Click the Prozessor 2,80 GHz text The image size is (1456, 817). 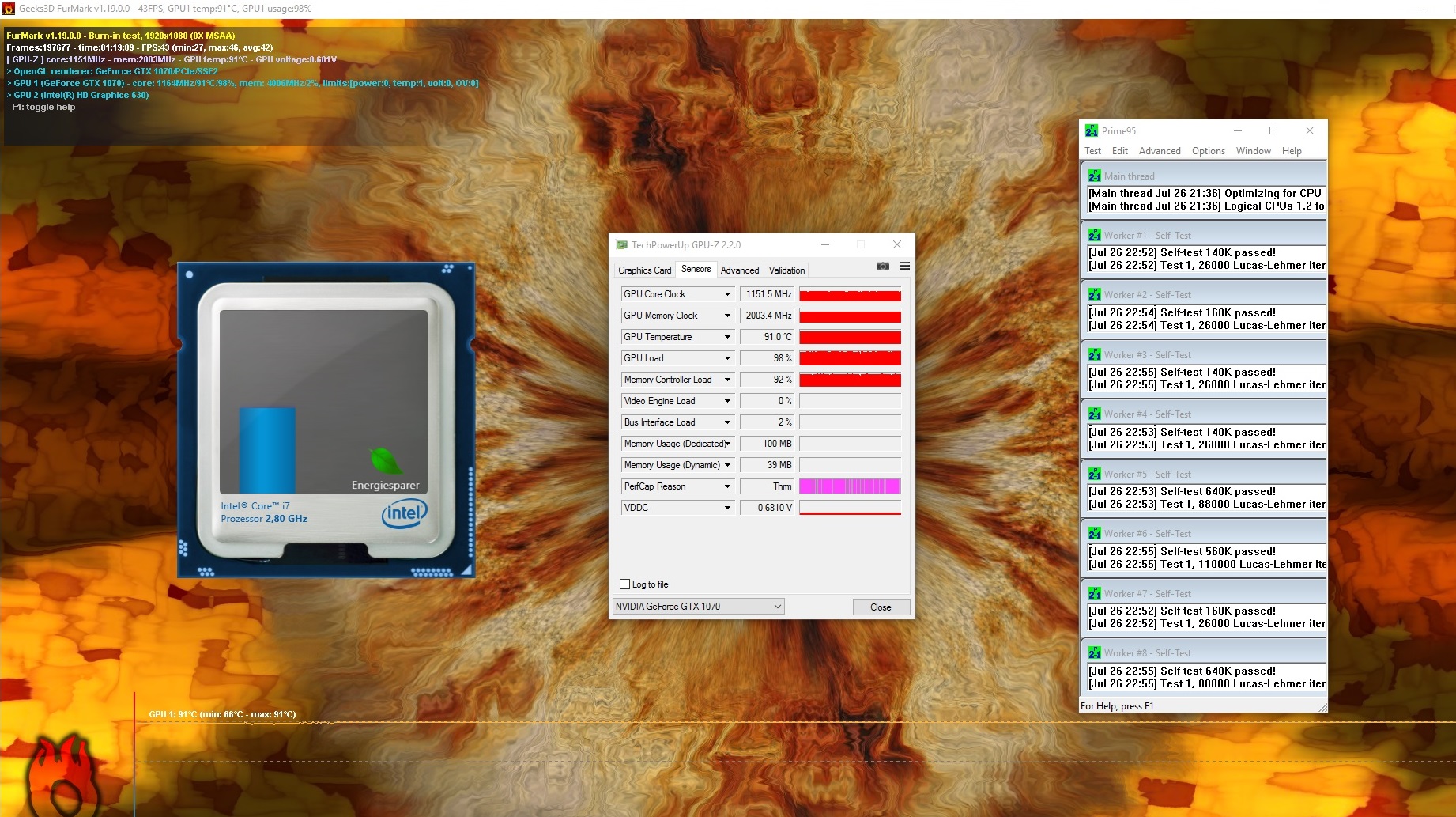[x=264, y=519]
